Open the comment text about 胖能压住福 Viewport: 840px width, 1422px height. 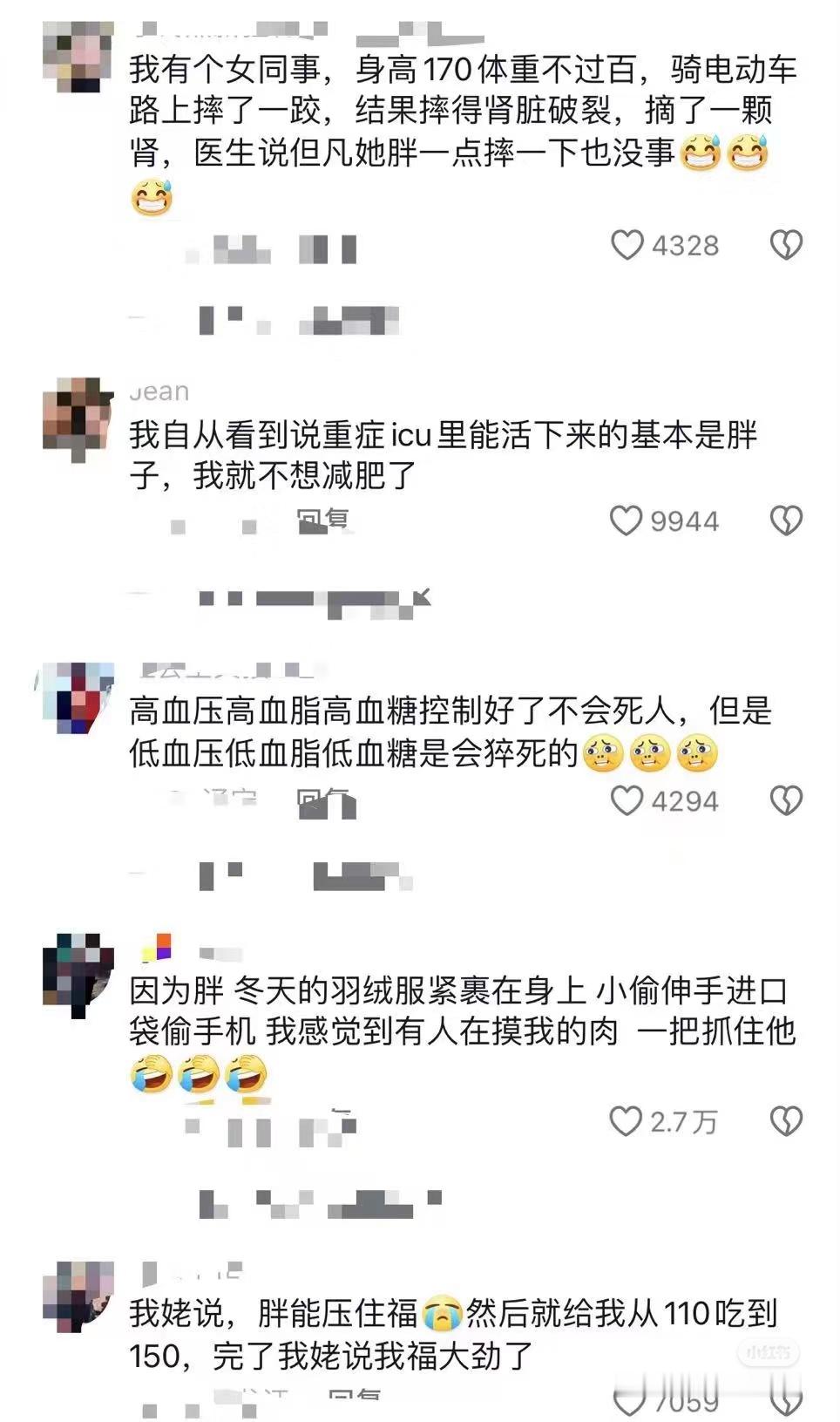click(453, 1334)
